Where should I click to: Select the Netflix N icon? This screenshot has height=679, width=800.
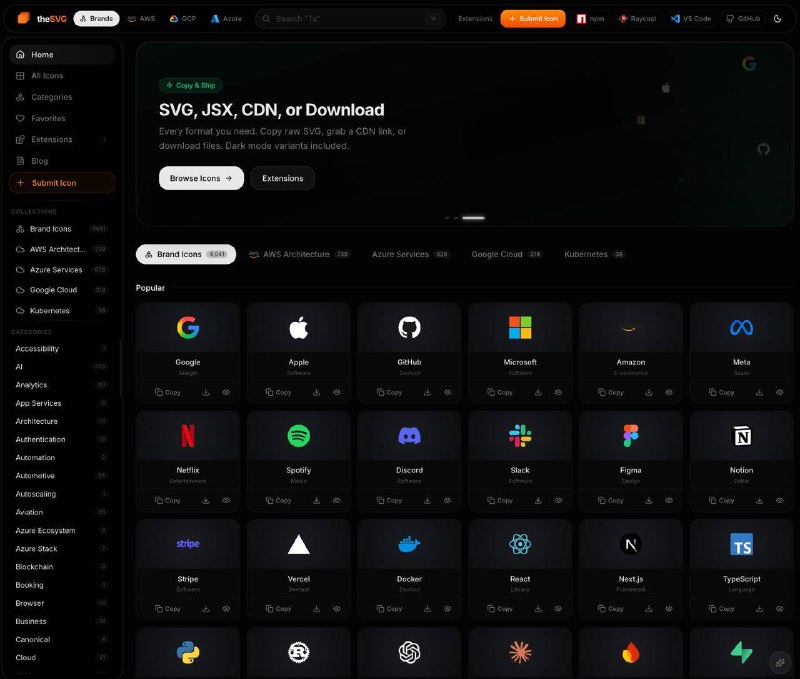coord(188,436)
